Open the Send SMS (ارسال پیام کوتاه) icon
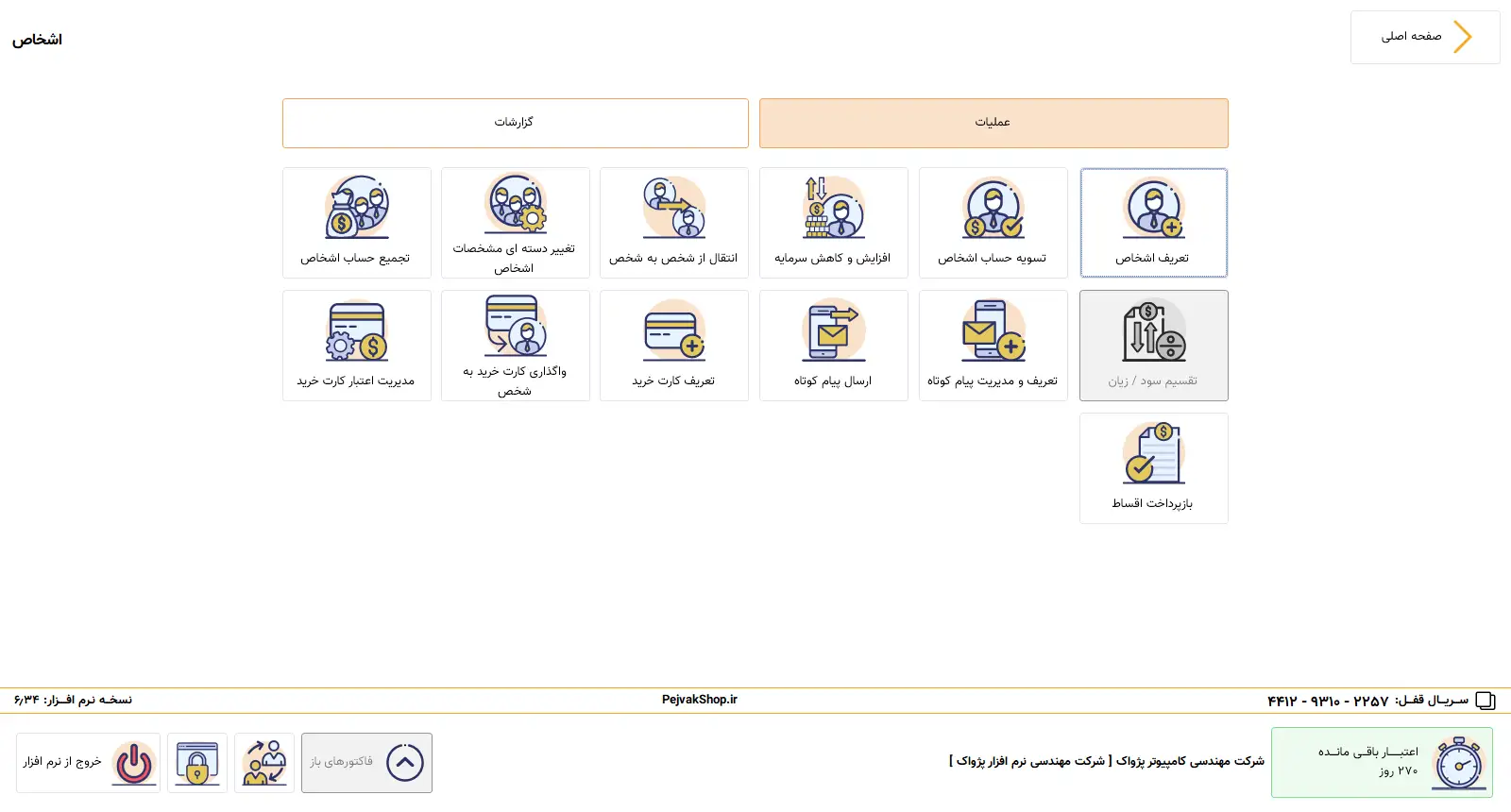 pos(833,346)
